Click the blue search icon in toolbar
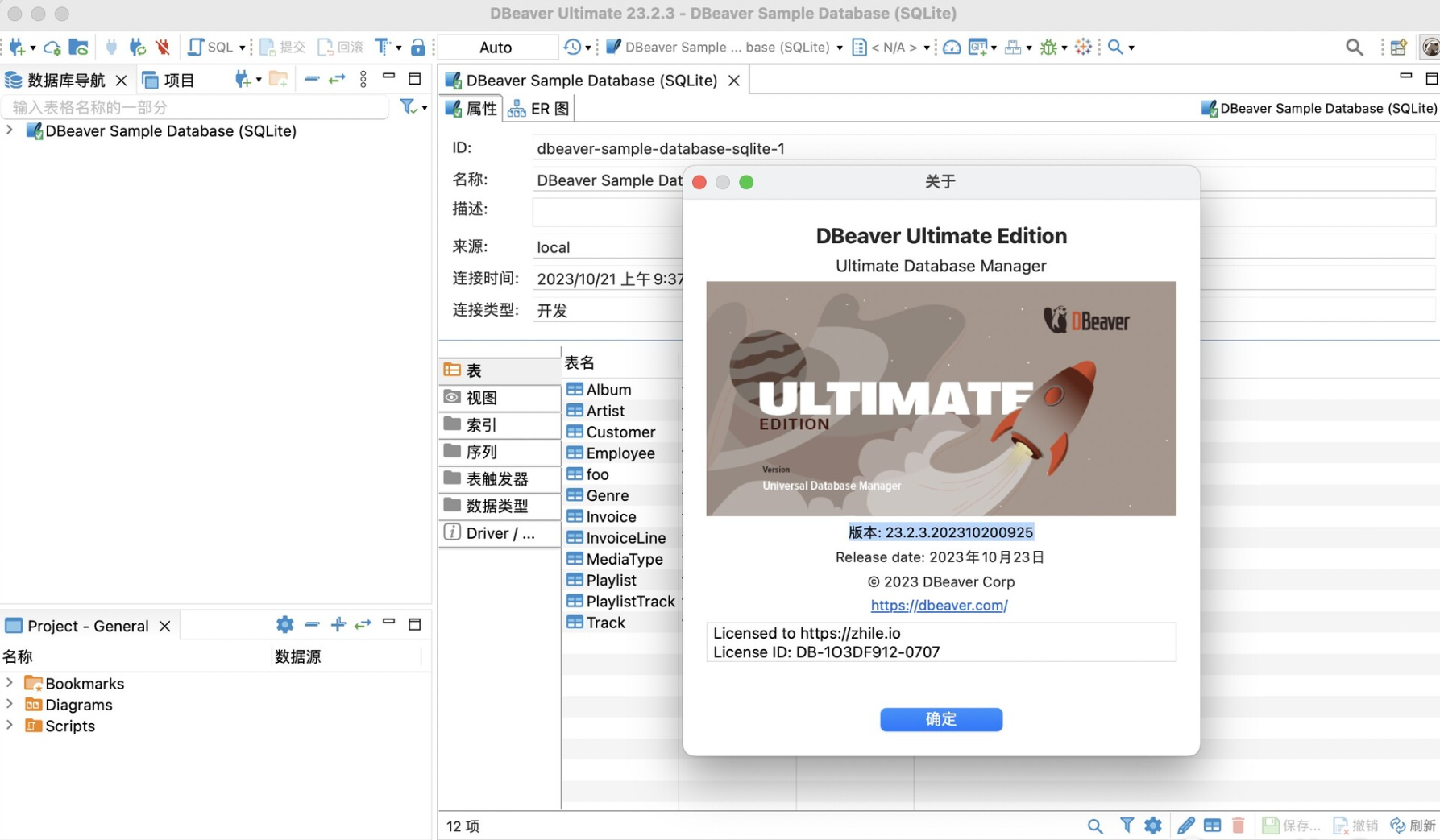1440x840 pixels. tap(1115, 47)
